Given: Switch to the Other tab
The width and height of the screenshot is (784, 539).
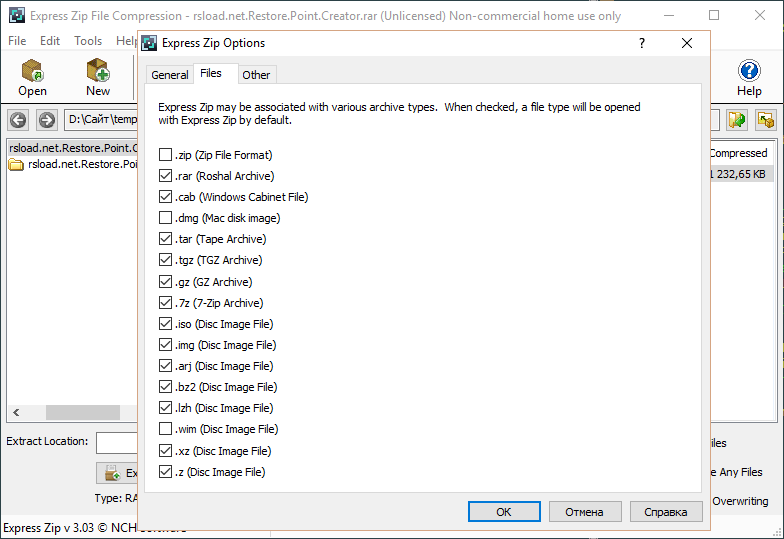Looking at the screenshot, I should pyautogui.click(x=256, y=75).
